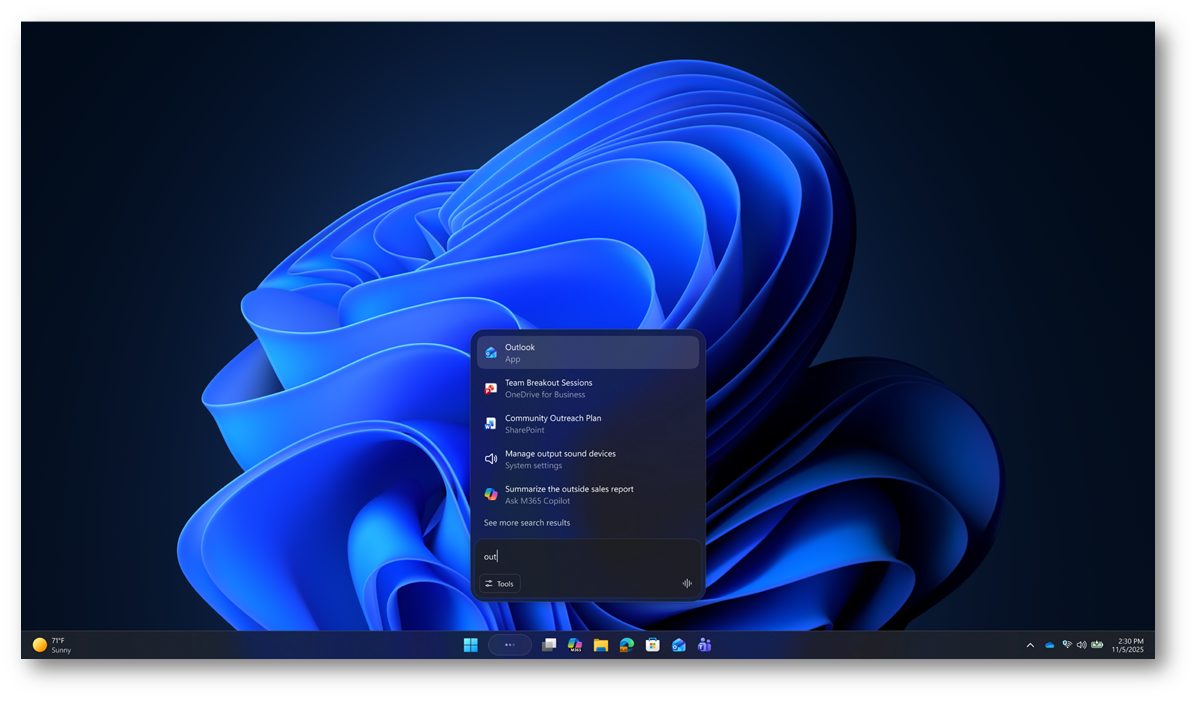Open the weather widget showing 71°F Sunny
The image size is (1197, 701).
pos(52,645)
